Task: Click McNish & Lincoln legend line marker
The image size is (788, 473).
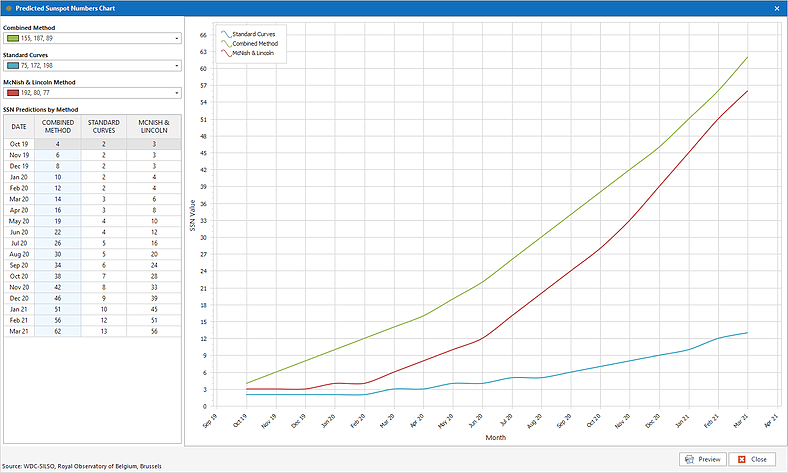Action: coord(226,53)
